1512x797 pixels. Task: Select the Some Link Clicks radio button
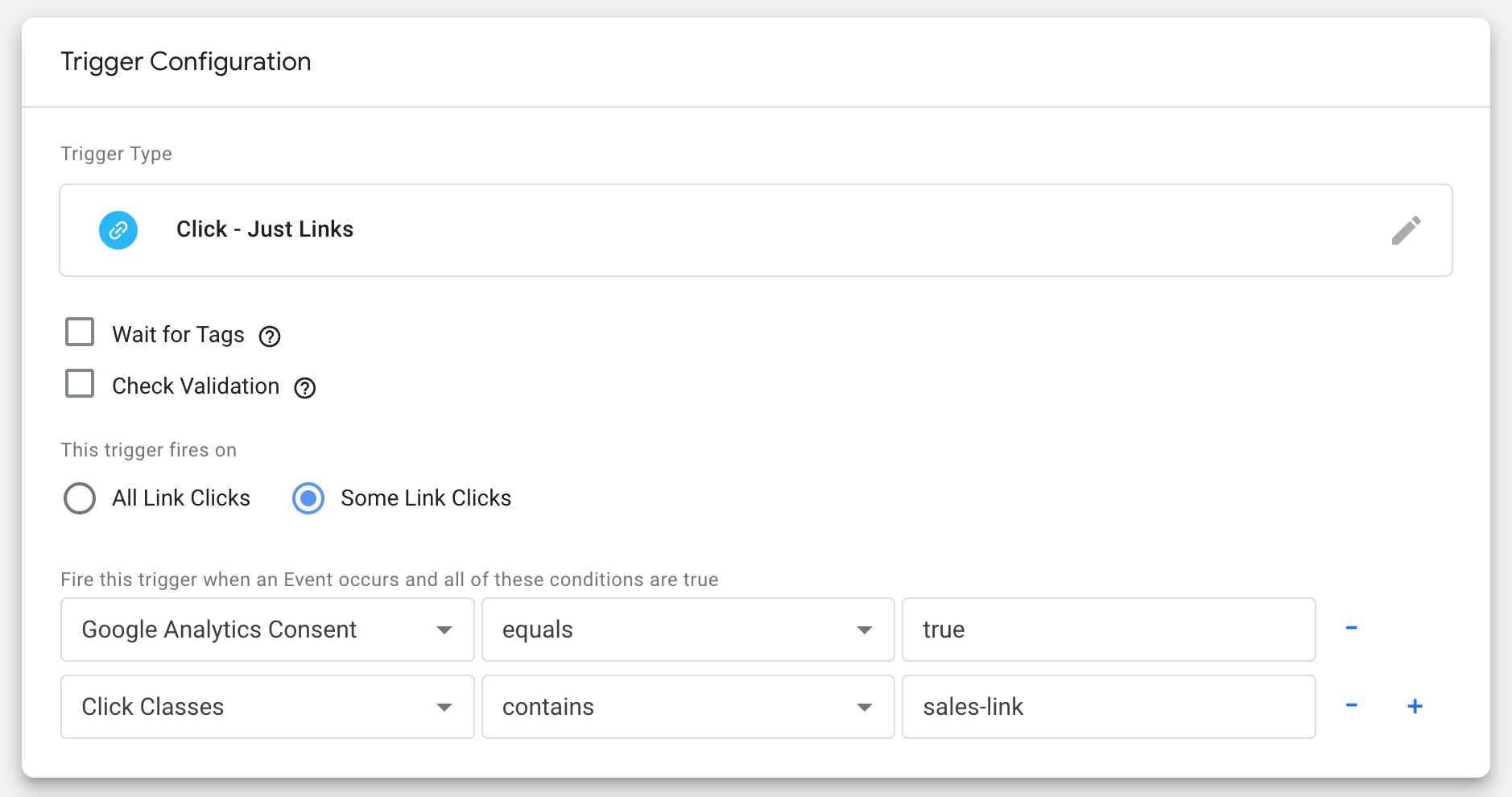[x=308, y=498]
